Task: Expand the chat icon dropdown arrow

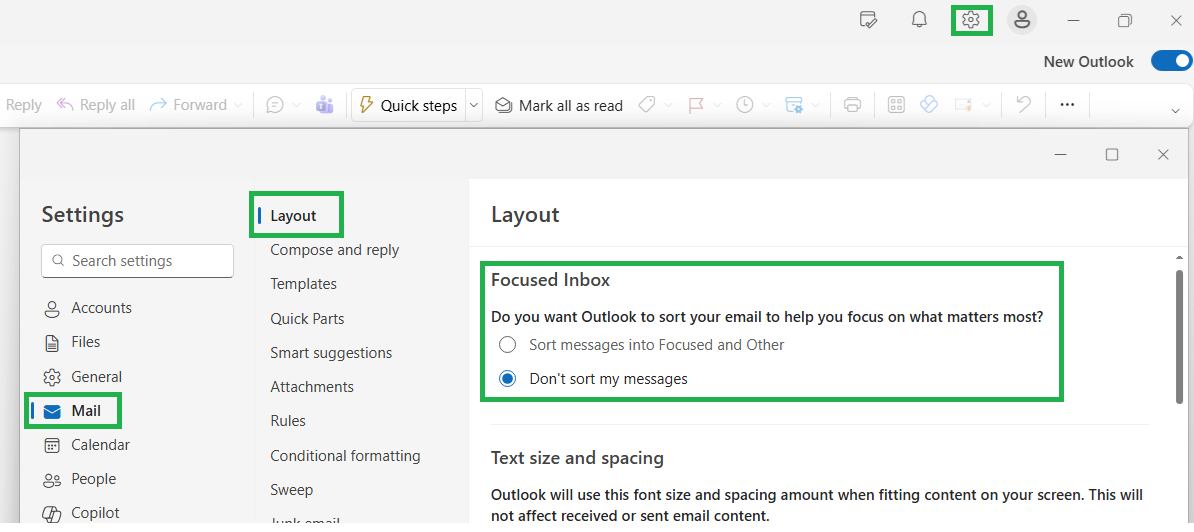Action: 297,105
